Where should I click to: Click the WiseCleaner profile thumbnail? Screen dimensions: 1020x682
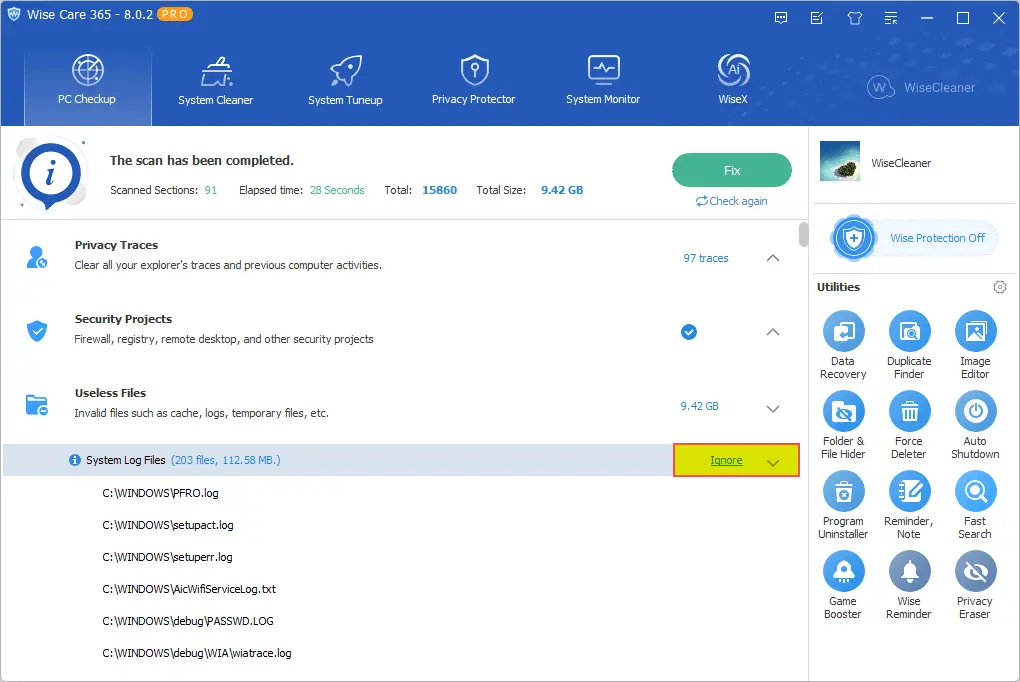(840, 161)
